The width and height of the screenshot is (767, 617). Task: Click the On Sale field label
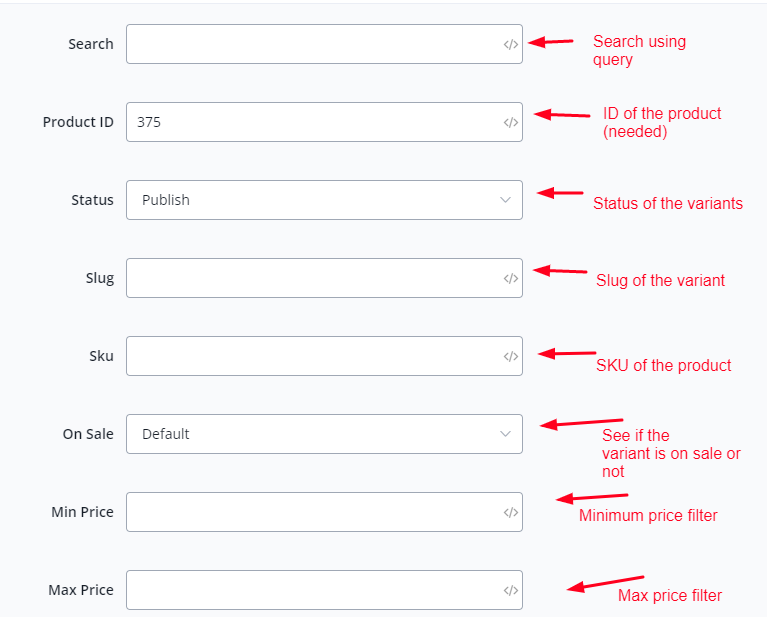tap(88, 434)
